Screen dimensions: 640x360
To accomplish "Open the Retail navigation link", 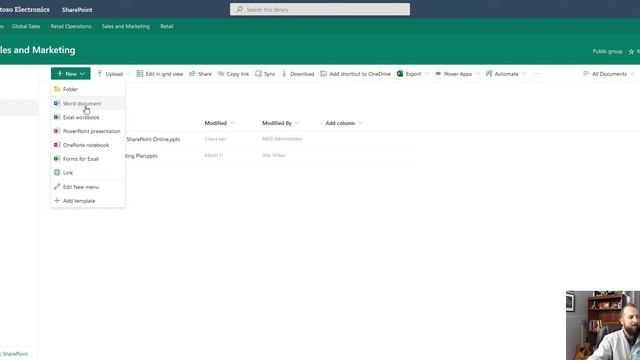I will pos(167,26).
